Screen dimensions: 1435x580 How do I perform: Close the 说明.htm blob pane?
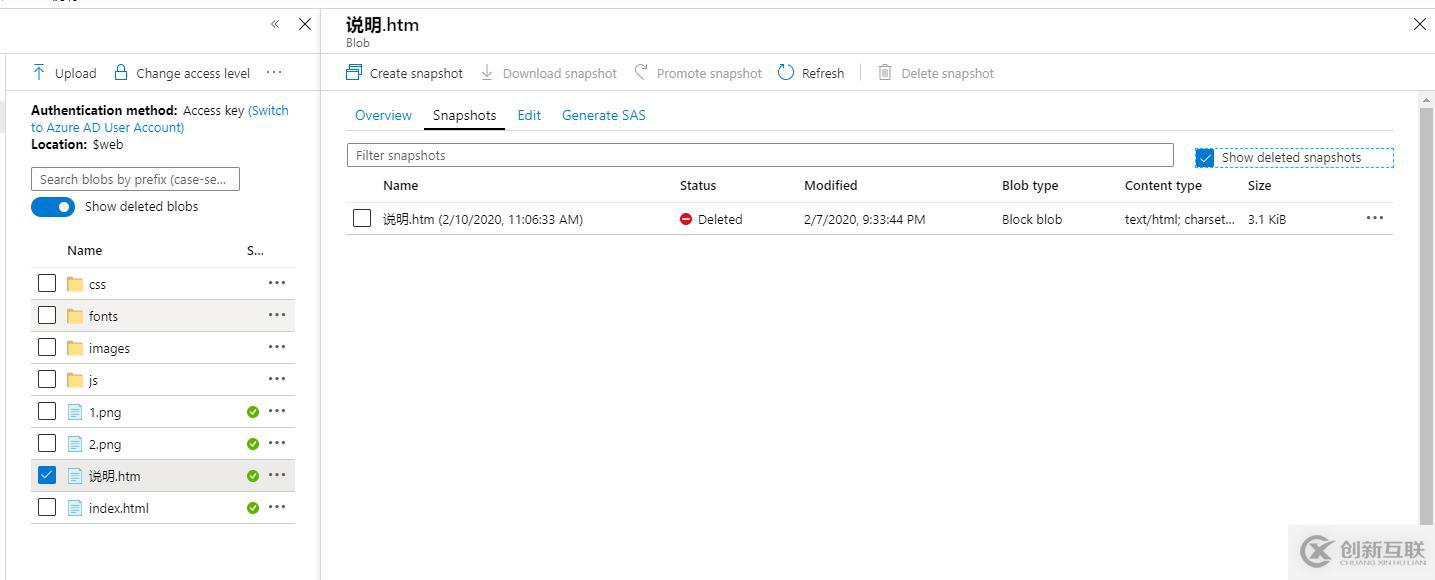pos(1420,24)
